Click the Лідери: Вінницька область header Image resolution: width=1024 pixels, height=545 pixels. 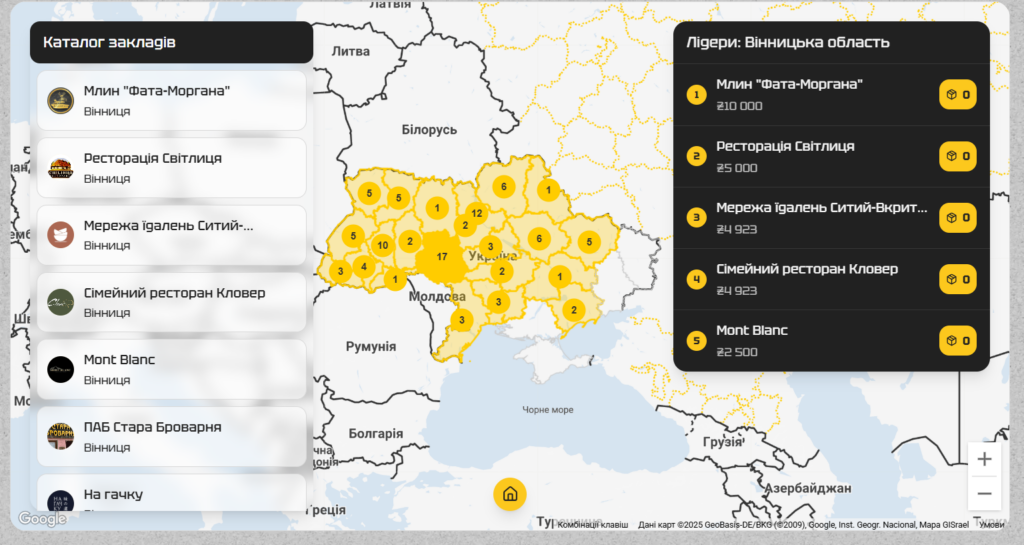830,43
